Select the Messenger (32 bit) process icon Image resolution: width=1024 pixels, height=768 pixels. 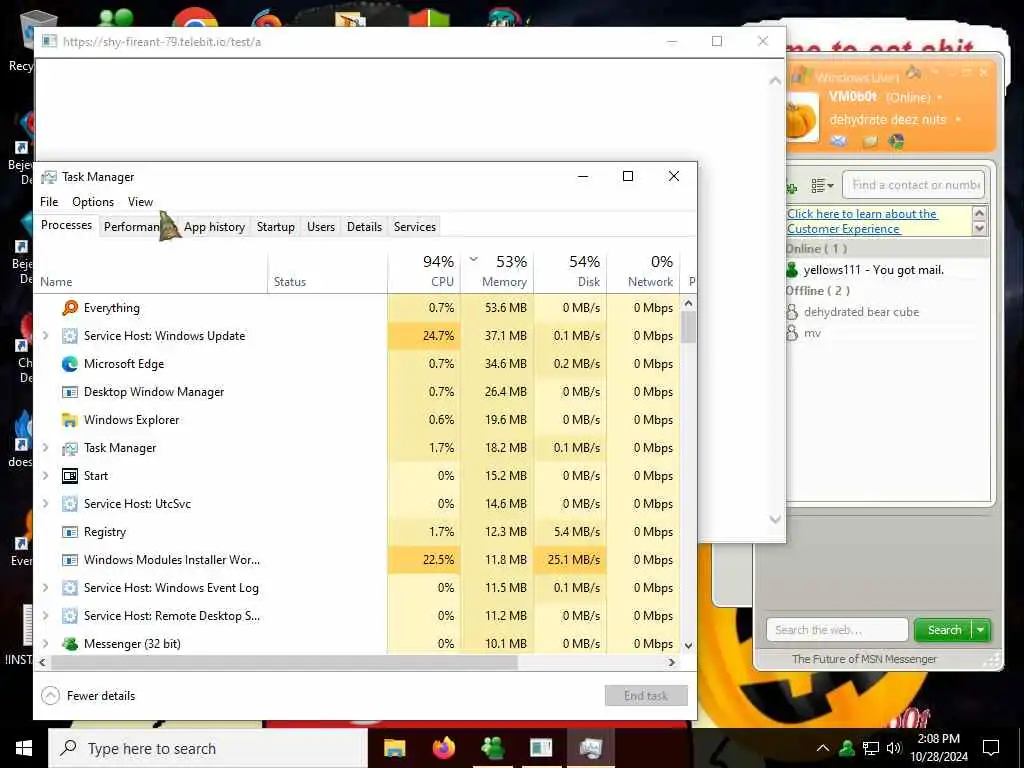(x=70, y=644)
